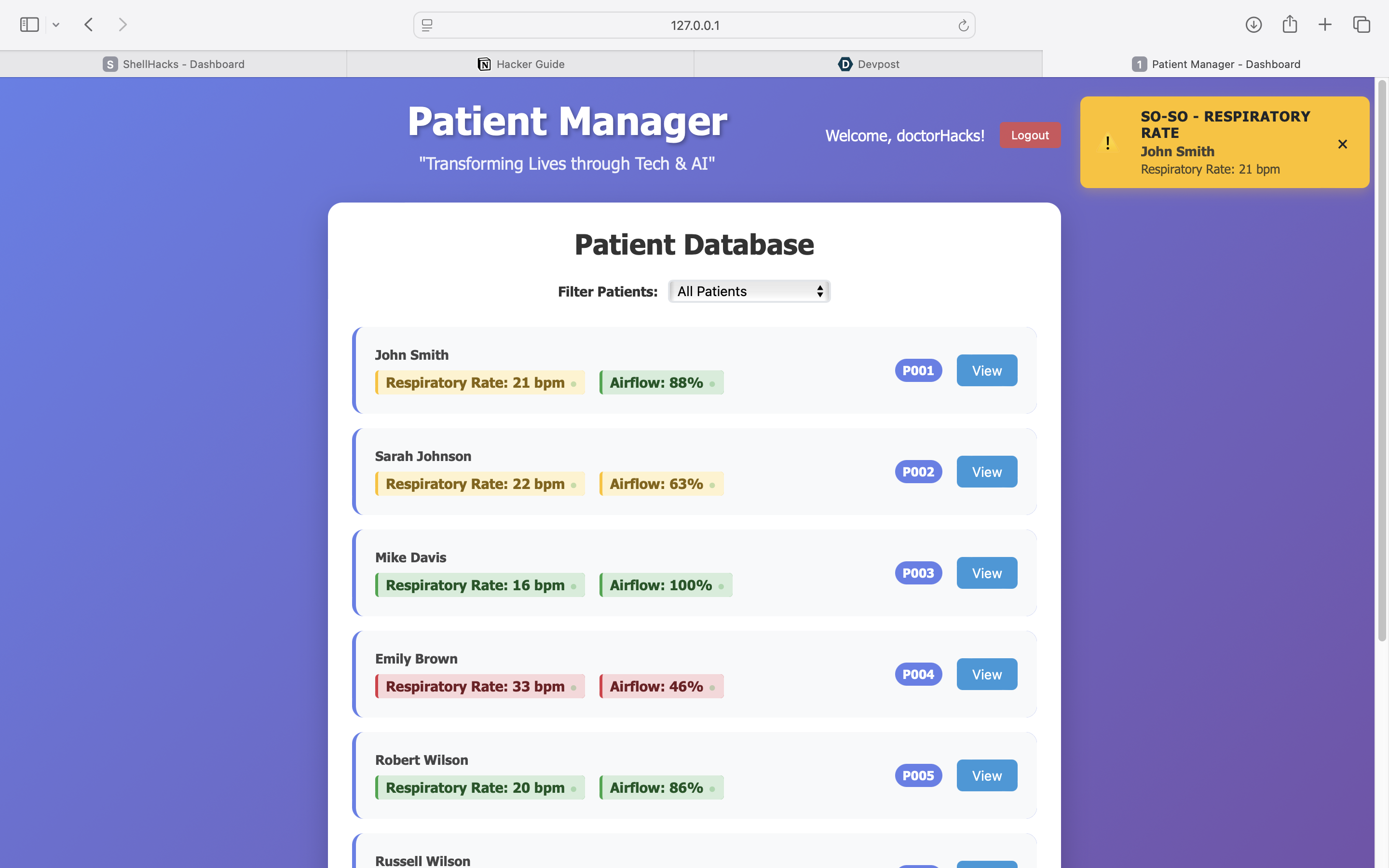Open a new tab with plus icon
Screen dimensions: 1389x868
coord(1325,25)
